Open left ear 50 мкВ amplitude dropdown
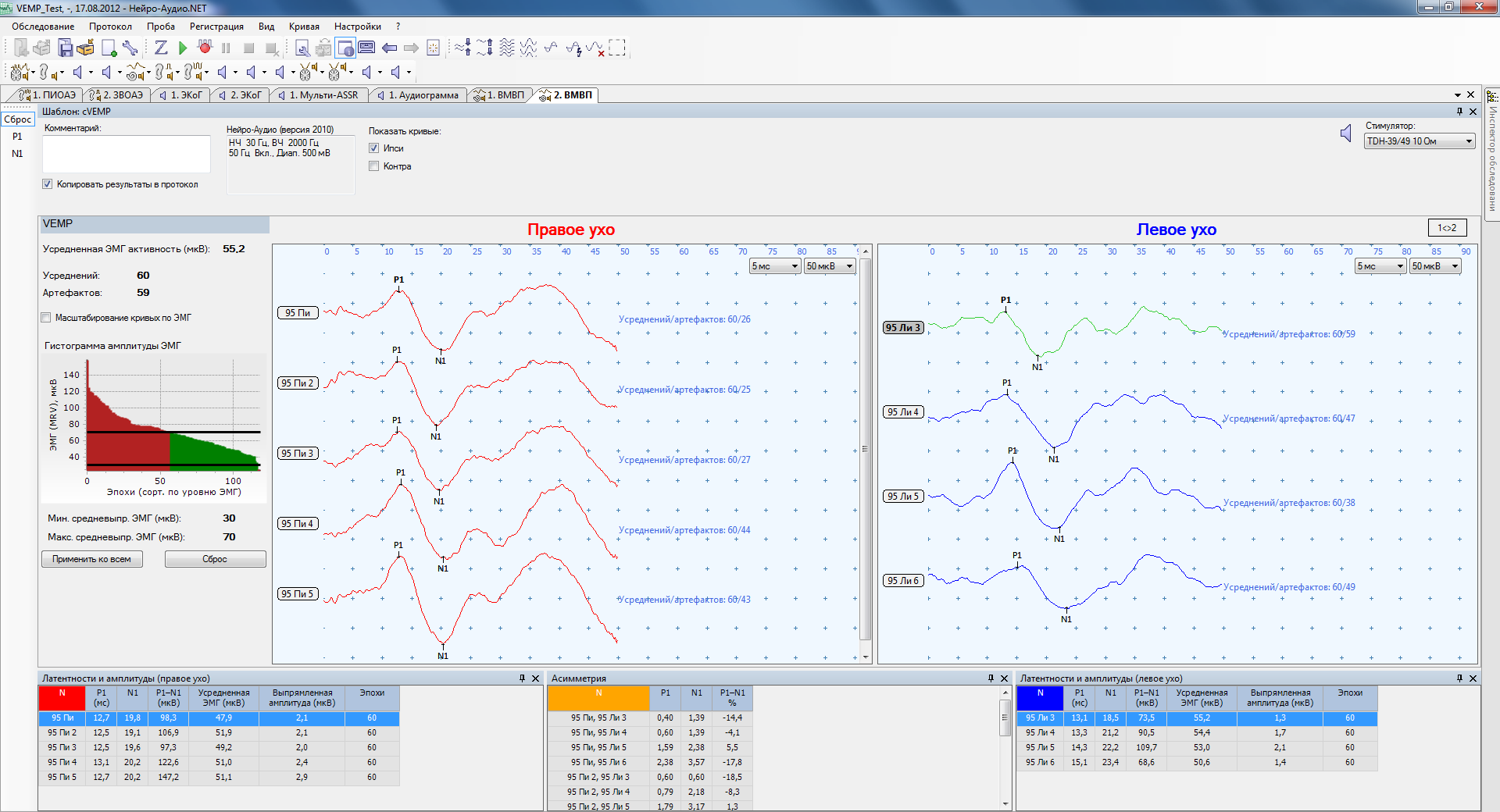This screenshot has height=812, width=1500. tap(1435, 266)
